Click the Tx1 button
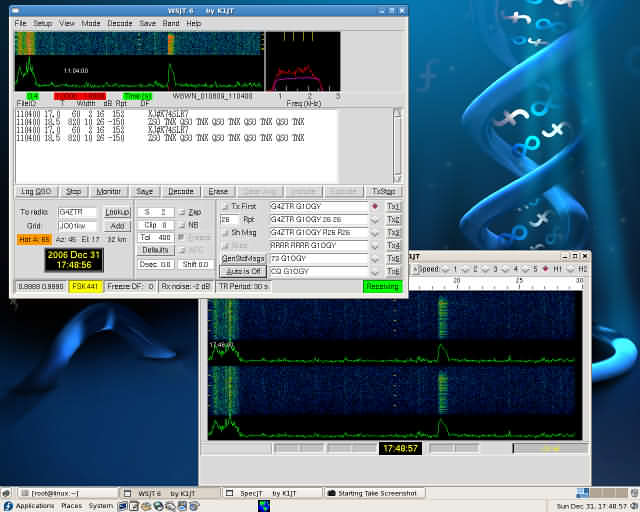 (393, 207)
